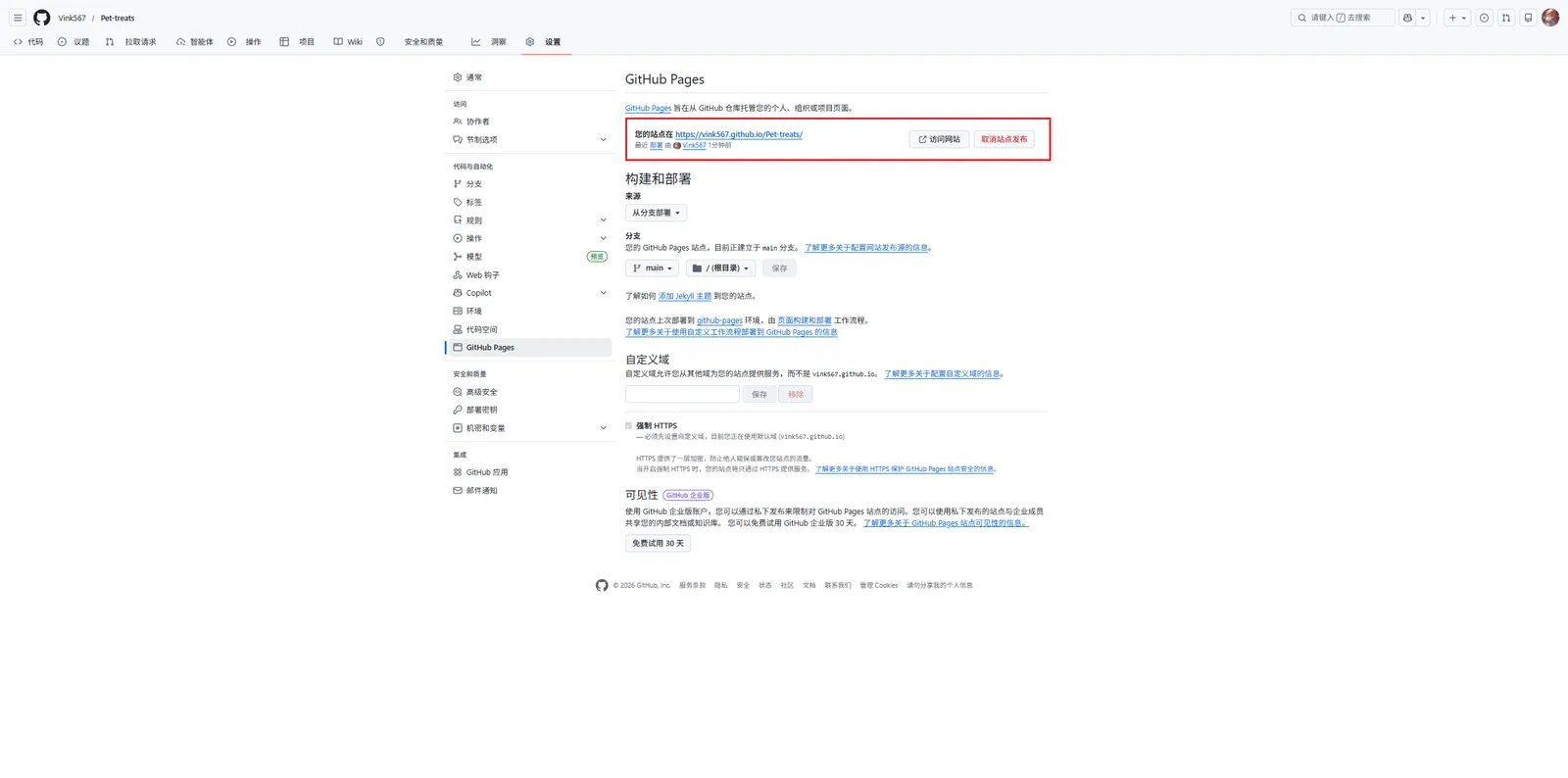Open 高级安全 (Advanced Security) sidebar item
1568x778 pixels.
tap(529, 392)
